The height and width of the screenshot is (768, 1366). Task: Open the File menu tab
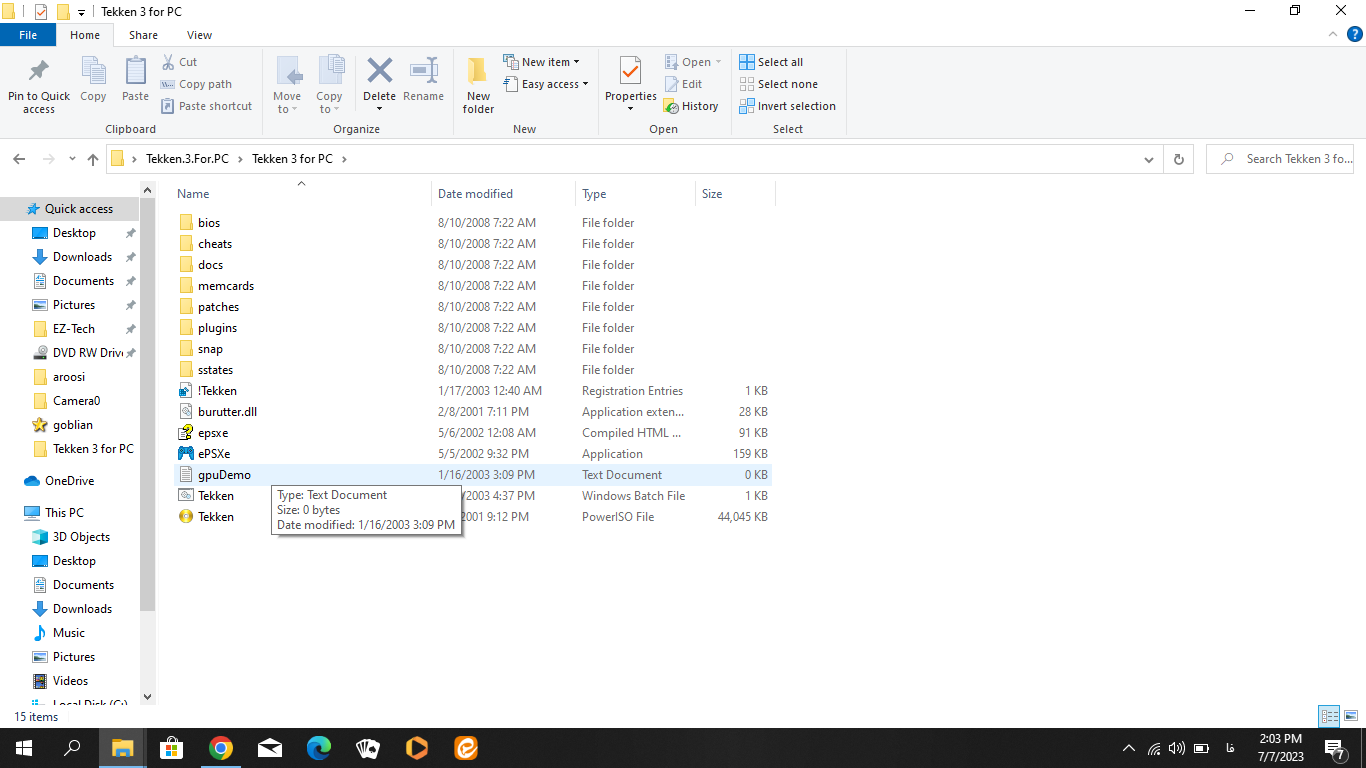(28, 35)
